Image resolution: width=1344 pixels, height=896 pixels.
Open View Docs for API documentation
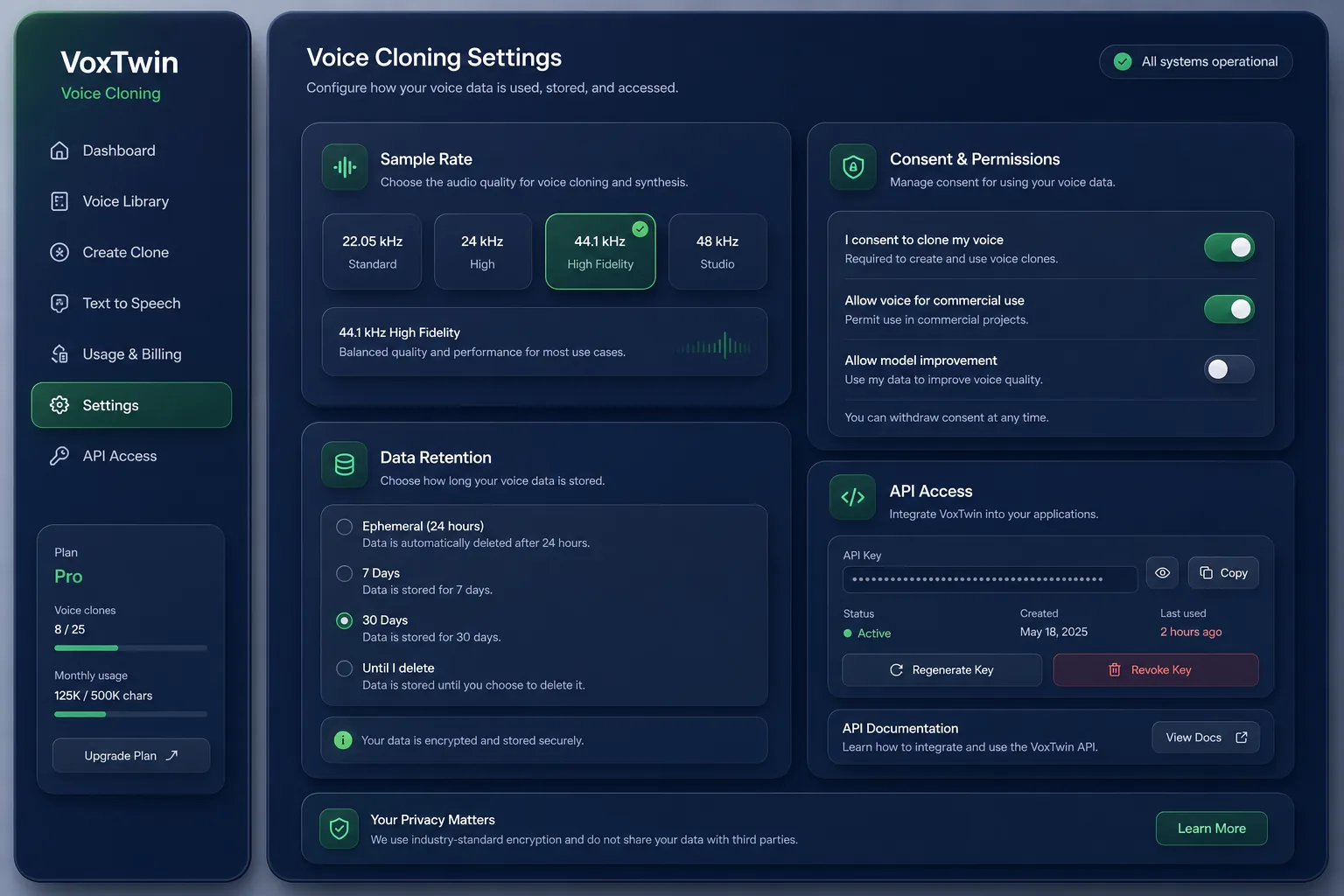(1206, 738)
